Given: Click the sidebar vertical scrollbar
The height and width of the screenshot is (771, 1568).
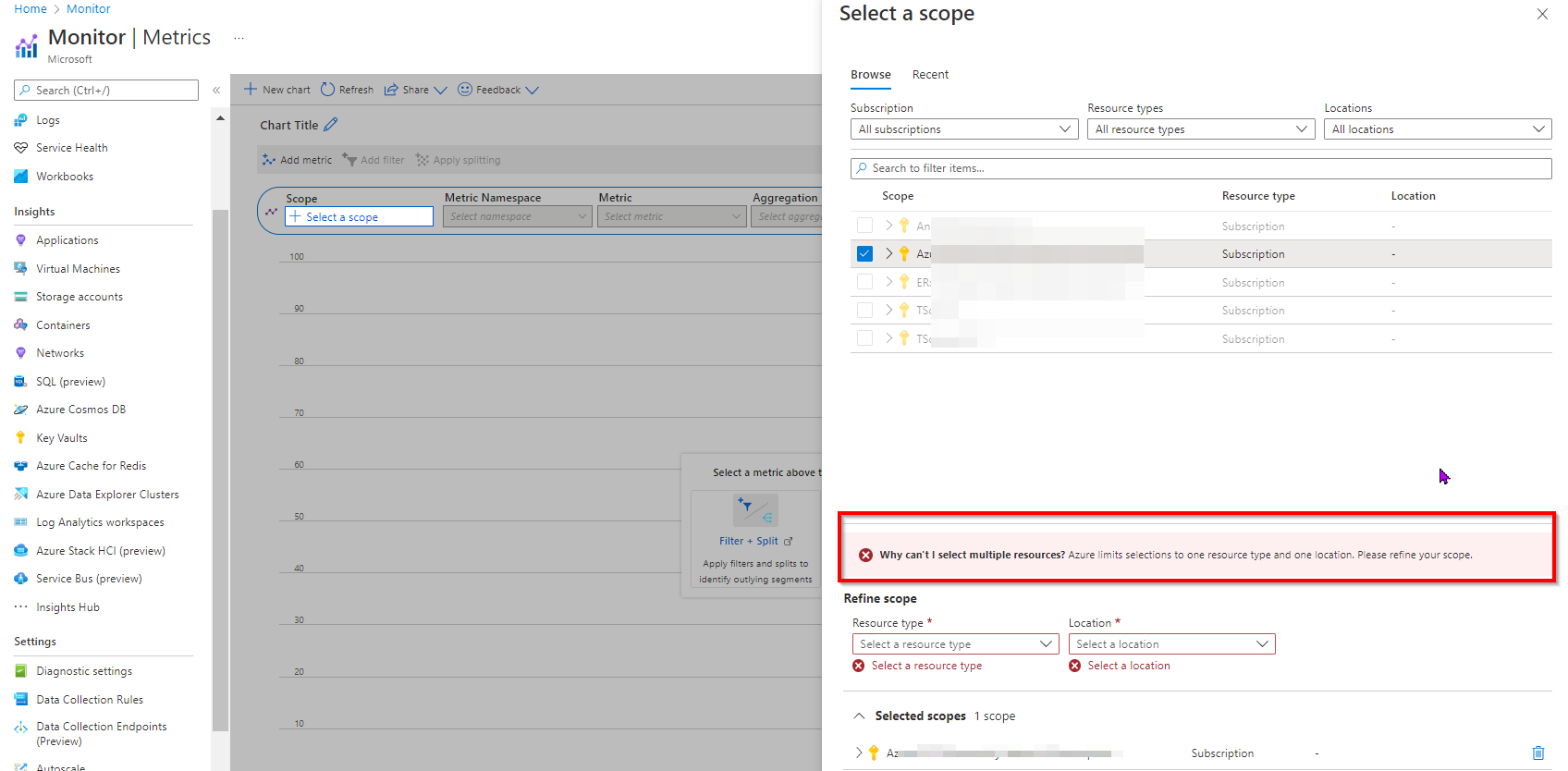Looking at the screenshot, I should pyautogui.click(x=220, y=470).
